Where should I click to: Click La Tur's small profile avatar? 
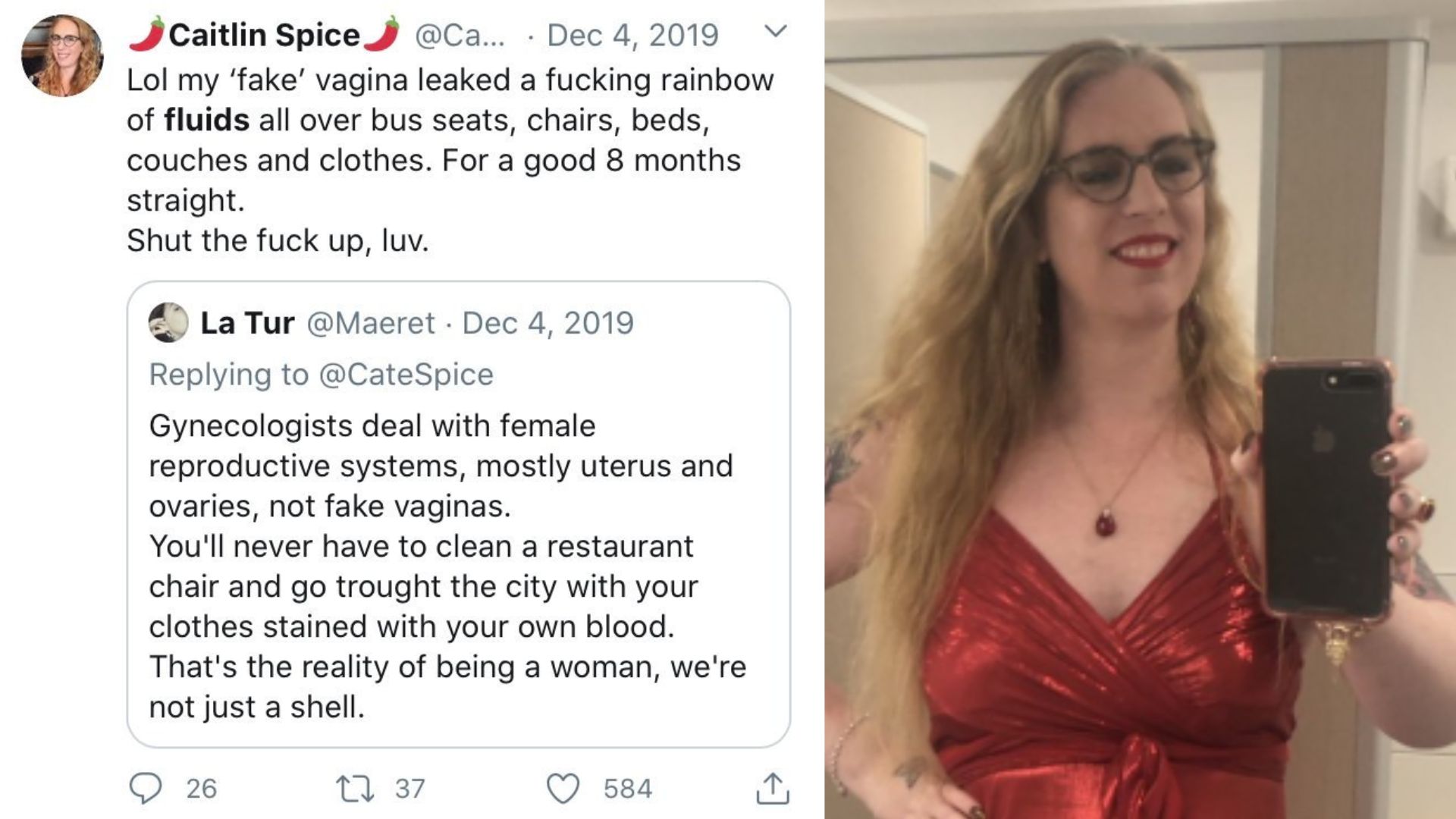(168, 322)
